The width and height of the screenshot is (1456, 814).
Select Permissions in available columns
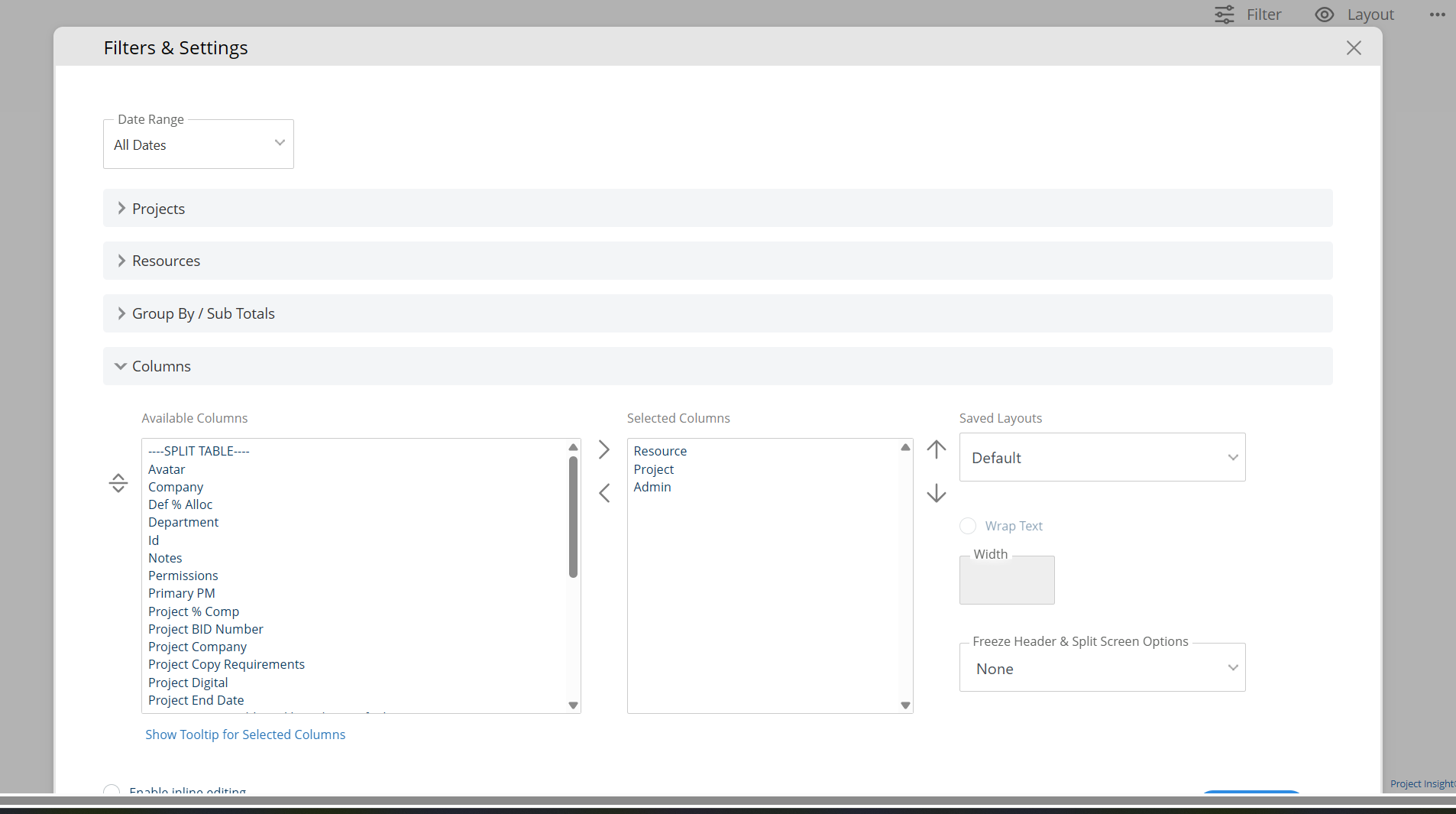183,576
